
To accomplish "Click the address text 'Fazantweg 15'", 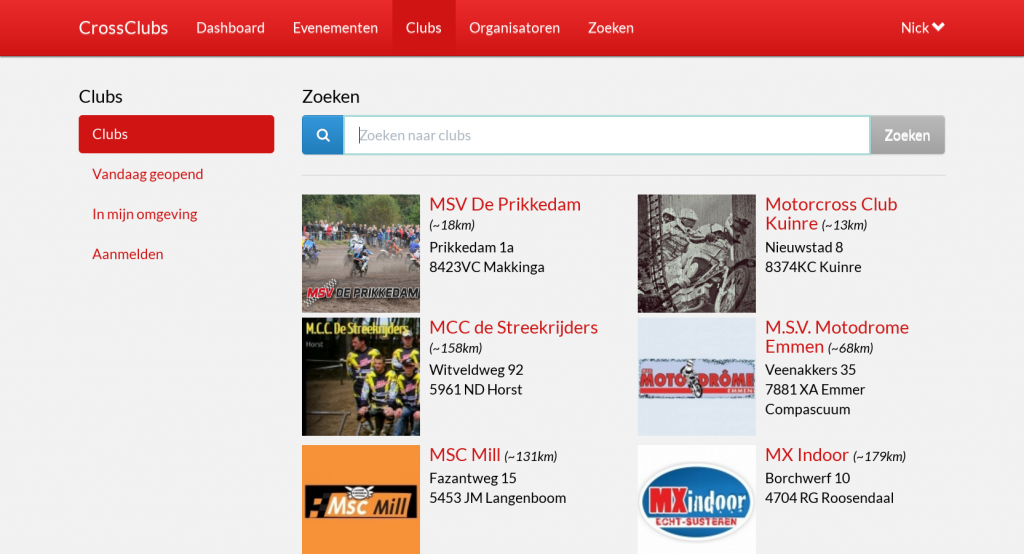I will (473, 478).
